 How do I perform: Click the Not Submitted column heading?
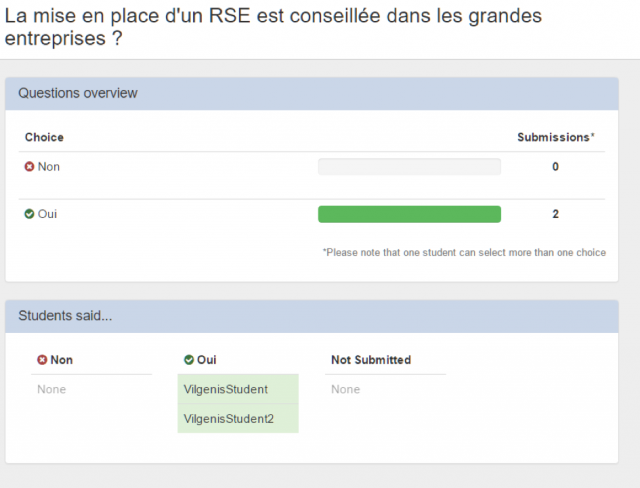coord(370,360)
